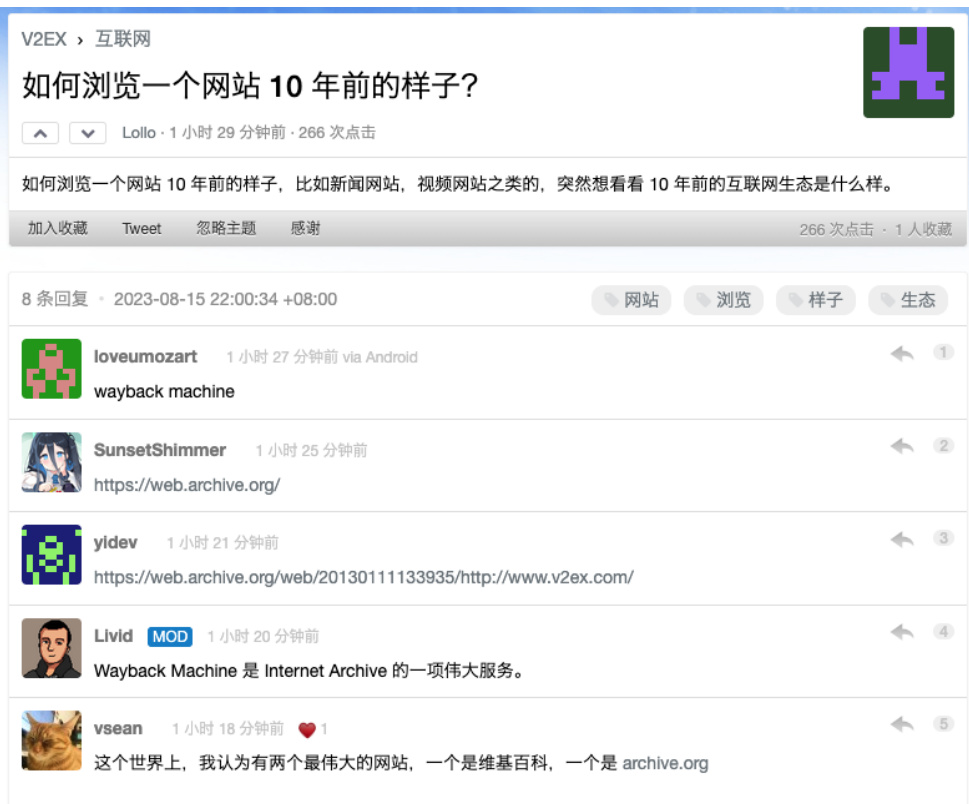Open Livid's username link
Viewport: 969px width, 804px height.
[113, 636]
